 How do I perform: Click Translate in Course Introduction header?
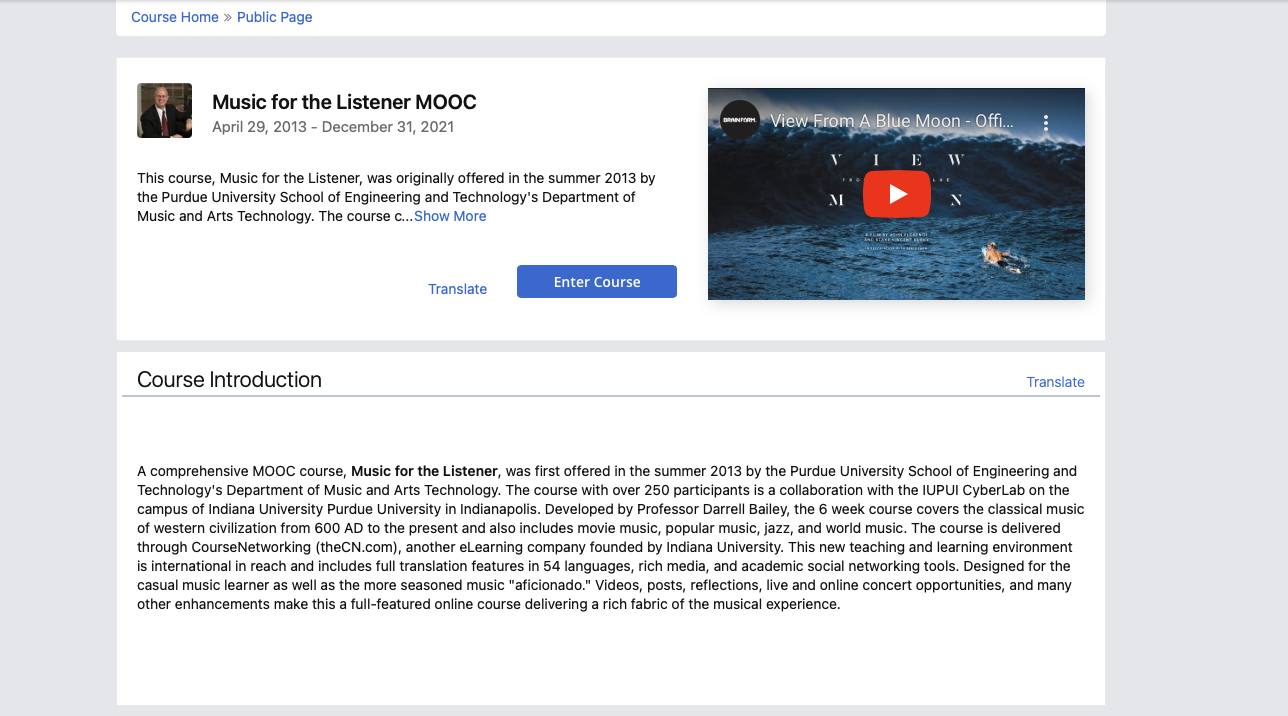pyautogui.click(x=1055, y=382)
